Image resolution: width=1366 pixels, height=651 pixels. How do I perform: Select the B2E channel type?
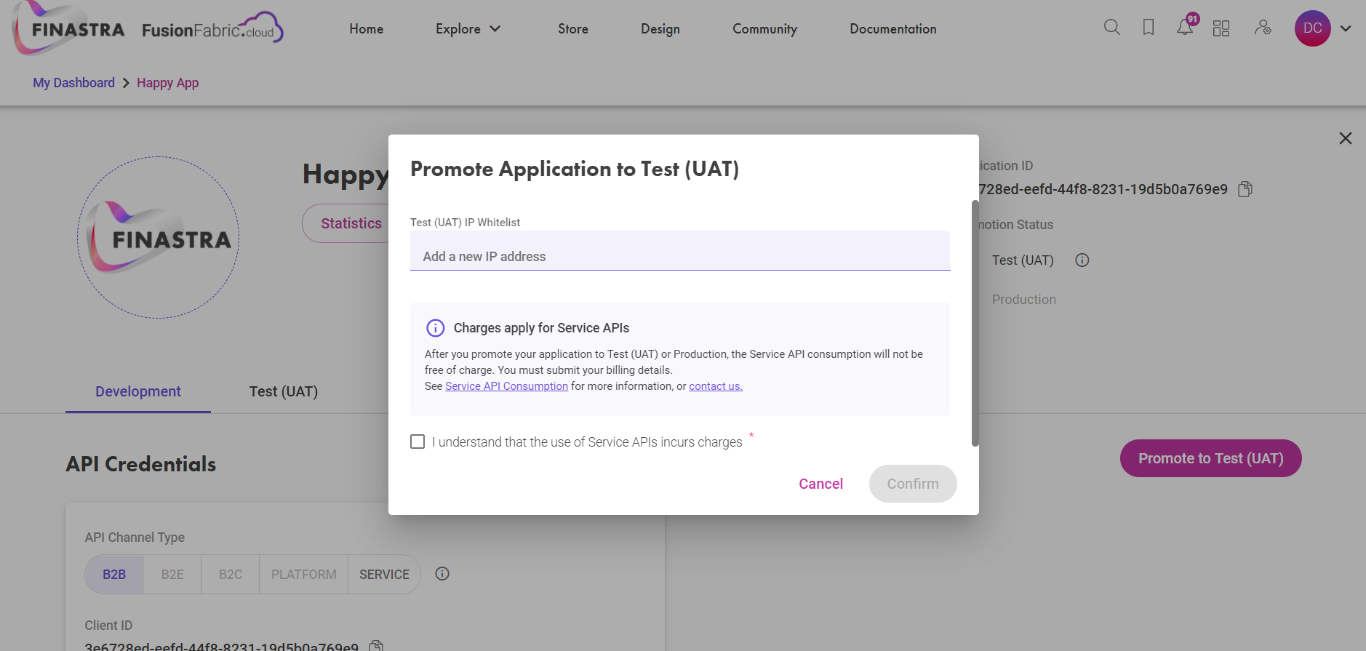172,574
